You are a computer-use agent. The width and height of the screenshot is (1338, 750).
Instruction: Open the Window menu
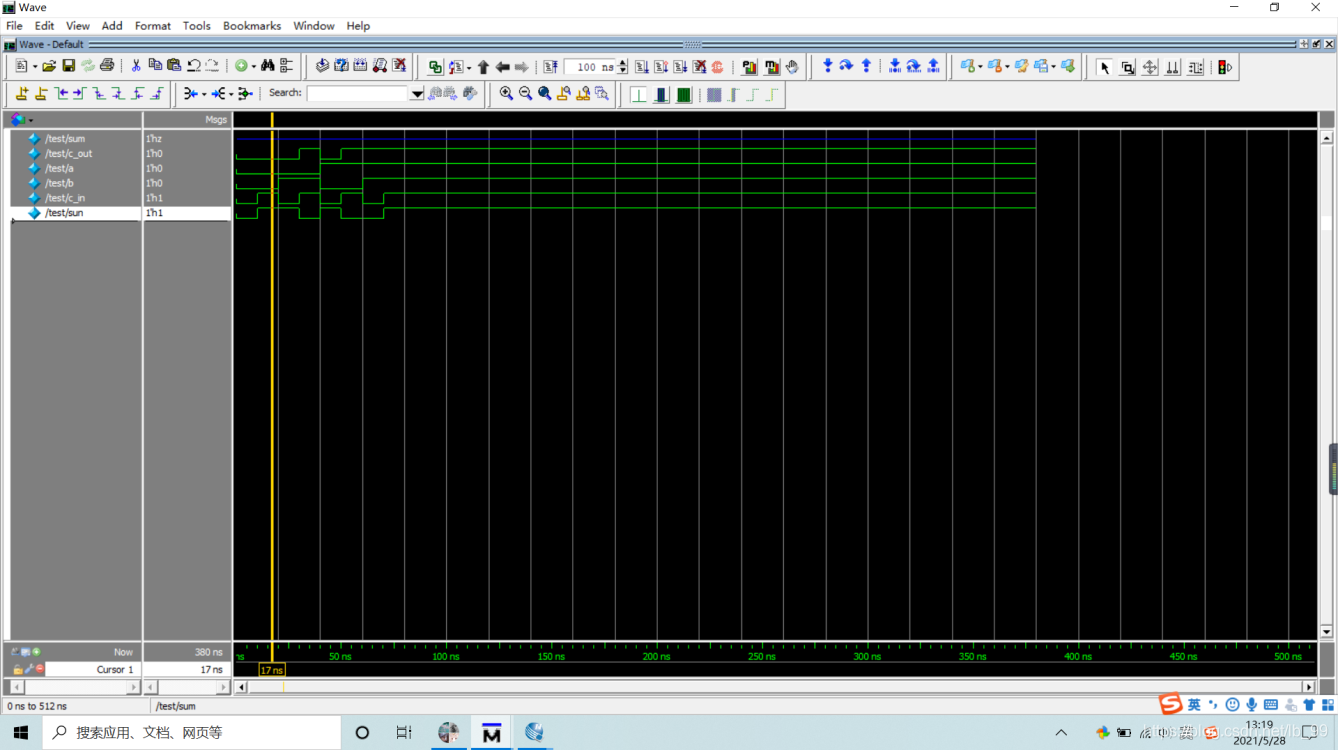click(x=314, y=26)
